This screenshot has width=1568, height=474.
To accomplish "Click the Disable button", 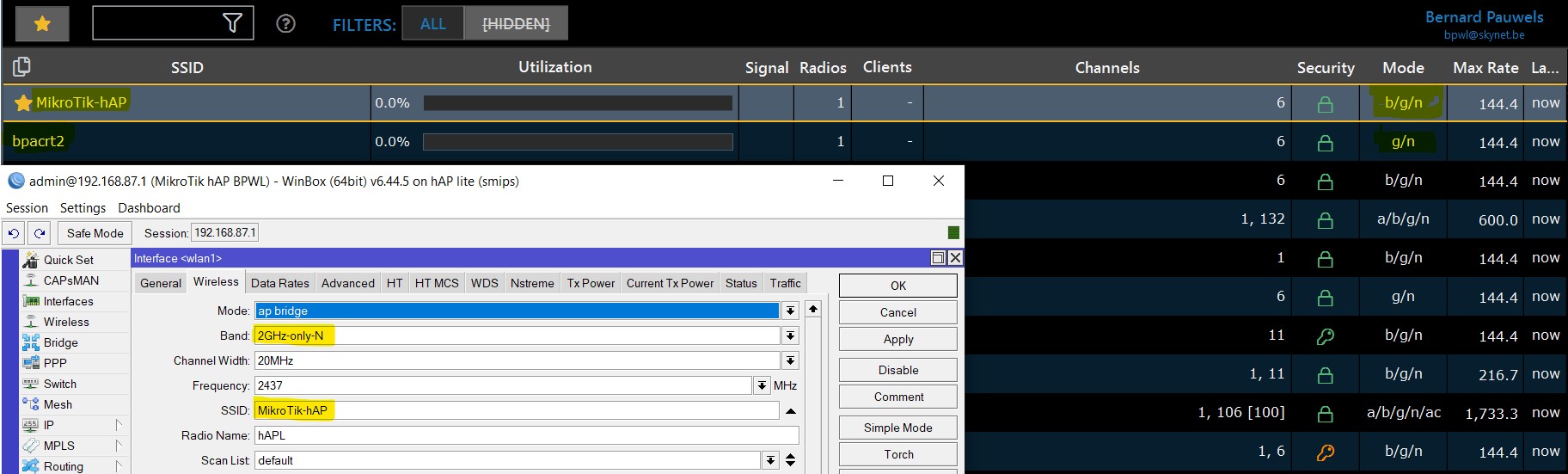I will [x=898, y=370].
